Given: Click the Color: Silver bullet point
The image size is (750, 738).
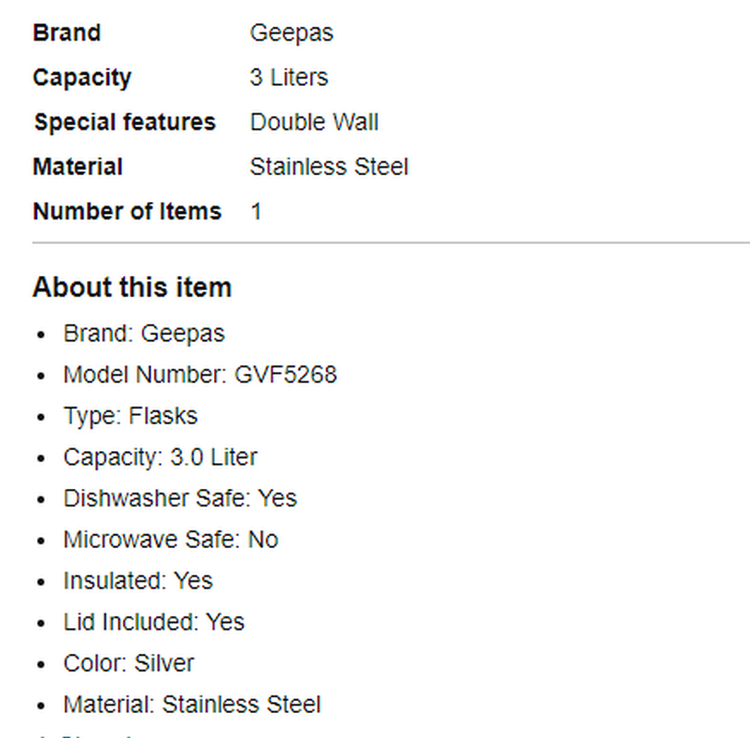Looking at the screenshot, I should point(129,663).
